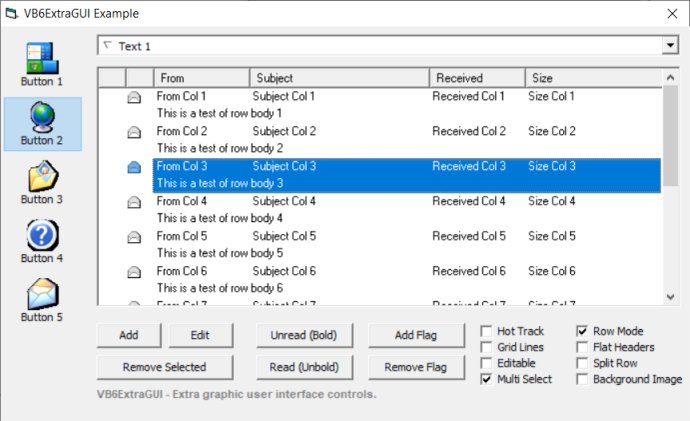Click the list scrollbar down arrow
690x421 pixels.
[670, 297]
